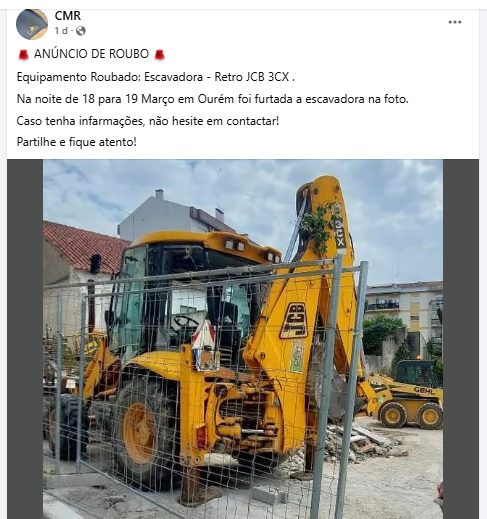Click the "Partilhe e fique atento!" line
The height and width of the screenshot is (519, 487).
pyautogui.click(x=77, y=142)
